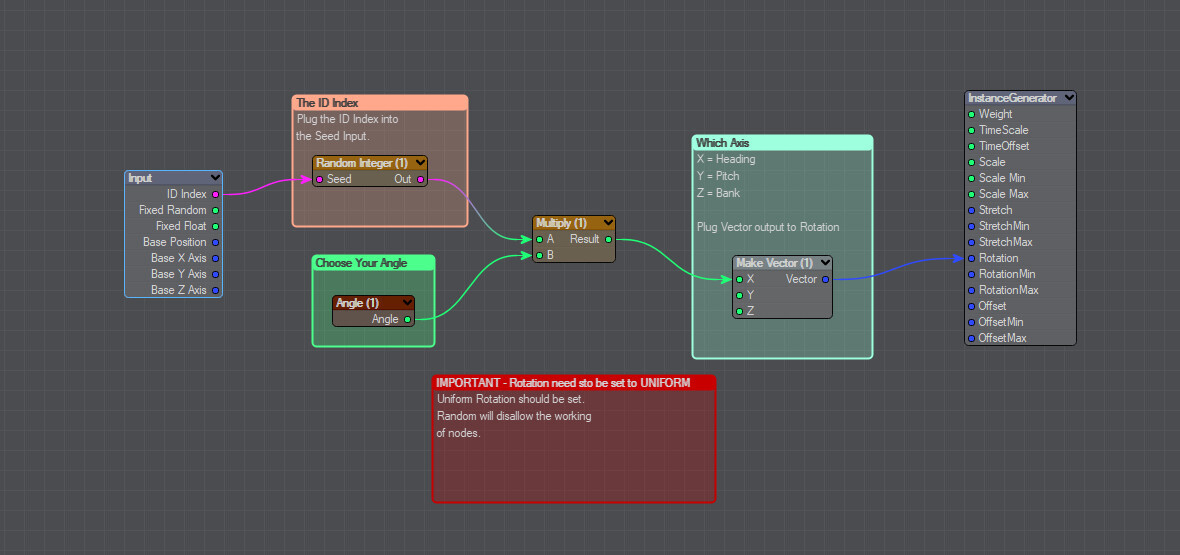
Task: Select 'Which Axis' comment header
Action: click(x=783, y=142)
